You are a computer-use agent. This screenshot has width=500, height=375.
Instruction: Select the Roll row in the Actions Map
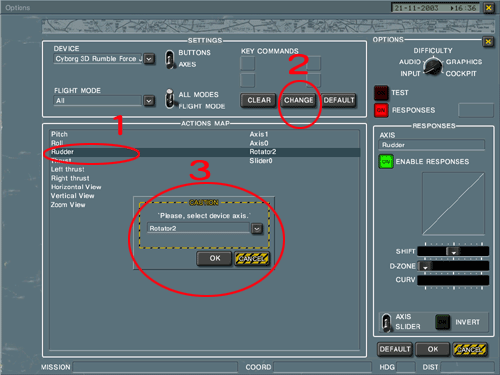pos(204,143)
